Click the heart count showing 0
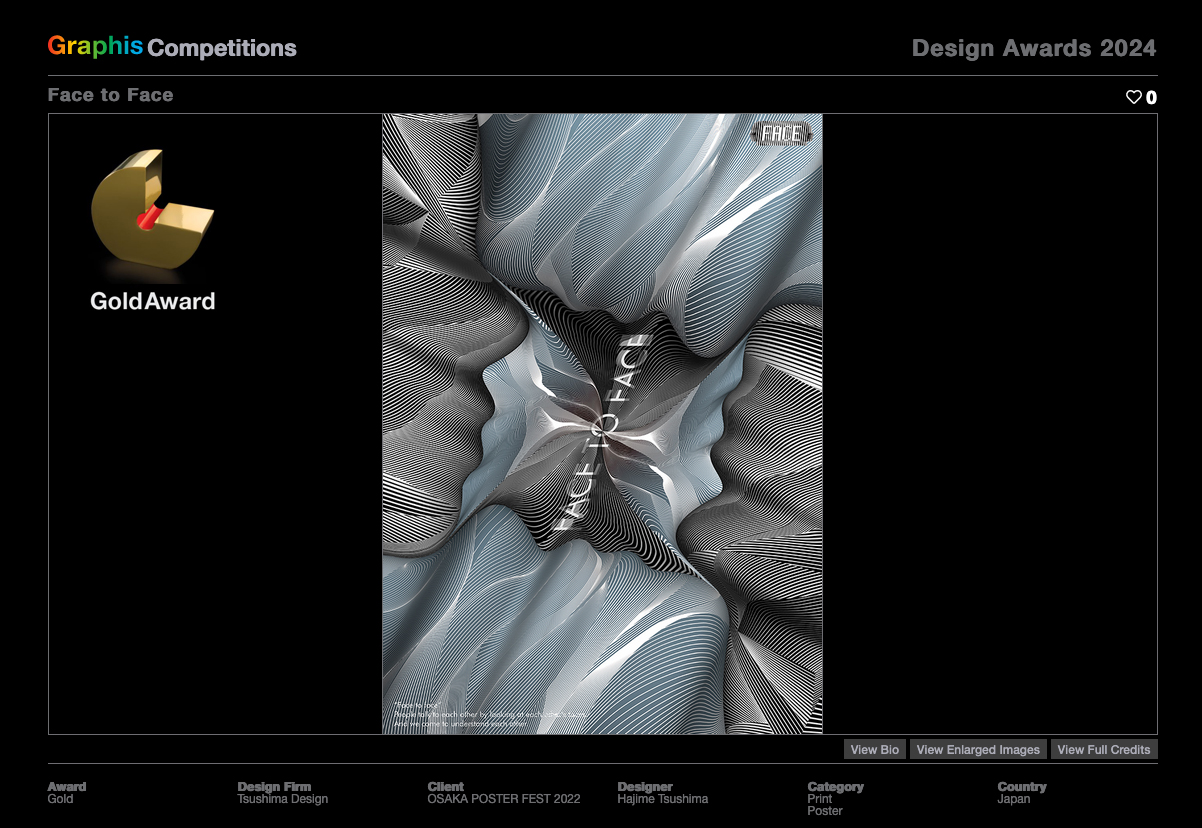 click(1151, 97)
